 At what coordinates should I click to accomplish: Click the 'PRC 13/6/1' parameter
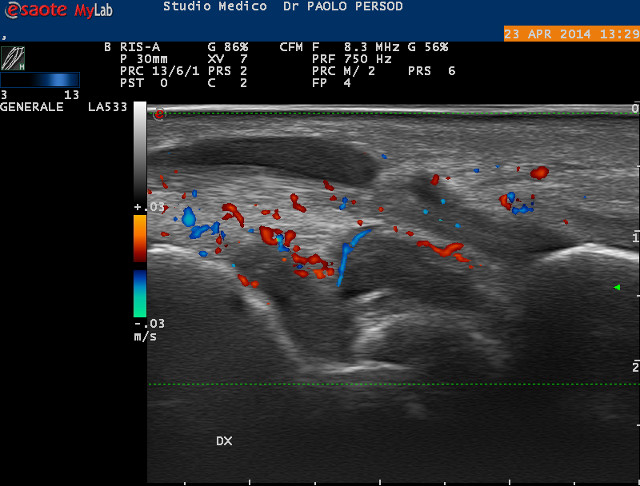point(160,71)
